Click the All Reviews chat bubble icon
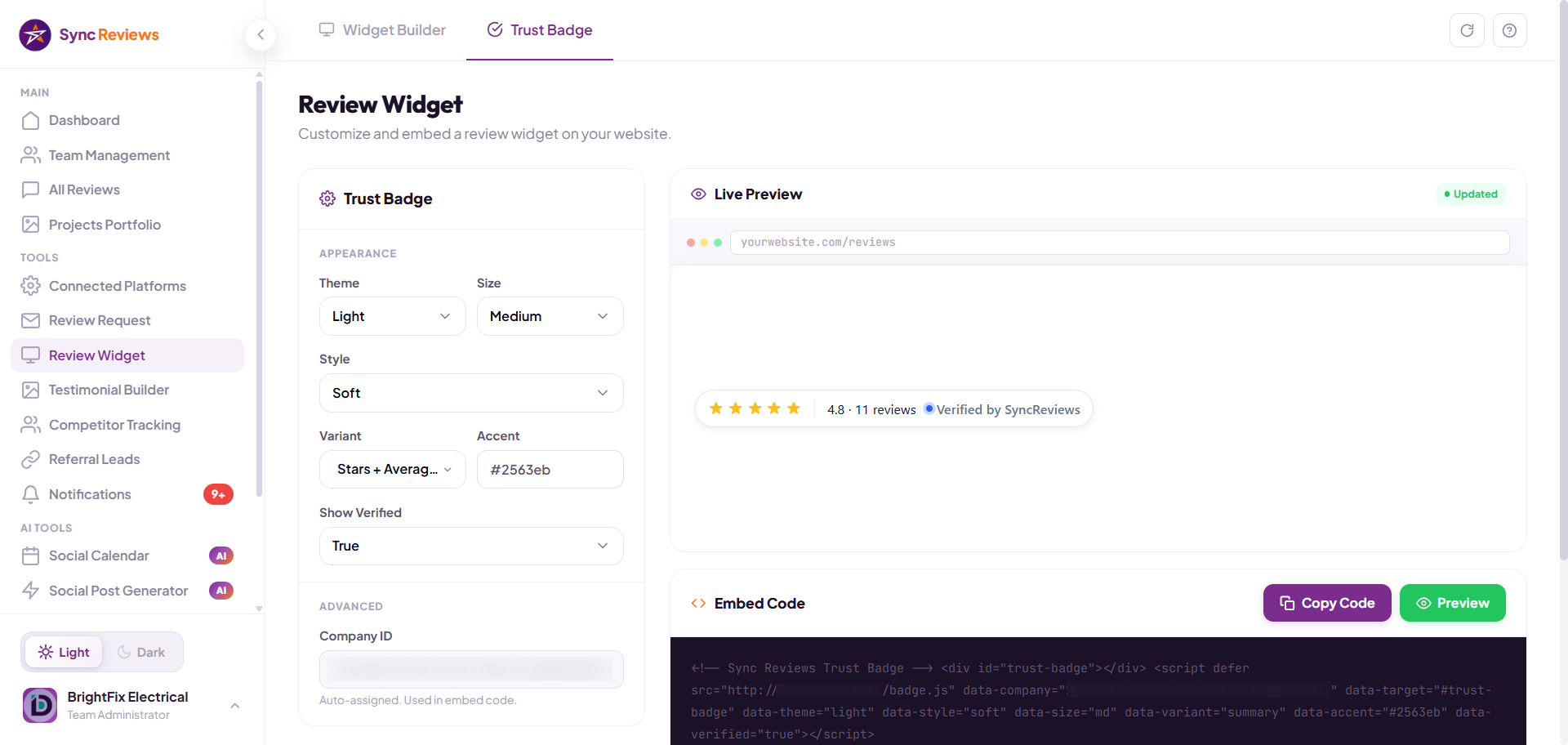Screen dimensions: 1568x745 30,190
